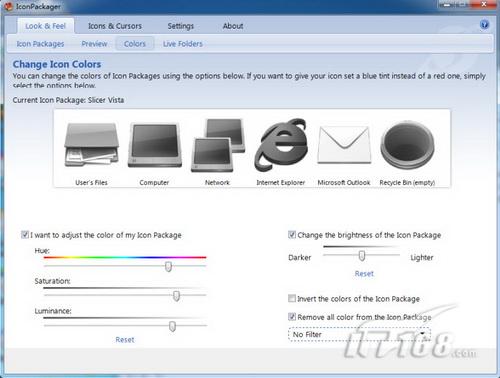Image resolution: width=500 pixels, height=378 pixels.
Task: Click the IconPackager title bar app icon
Action: (x=8, y=6)
